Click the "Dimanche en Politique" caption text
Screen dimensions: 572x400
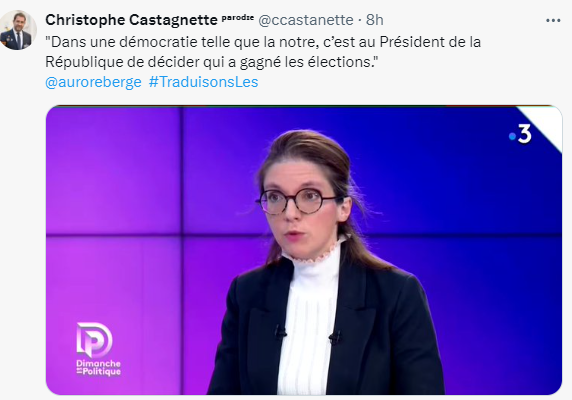tap(98, 368)
